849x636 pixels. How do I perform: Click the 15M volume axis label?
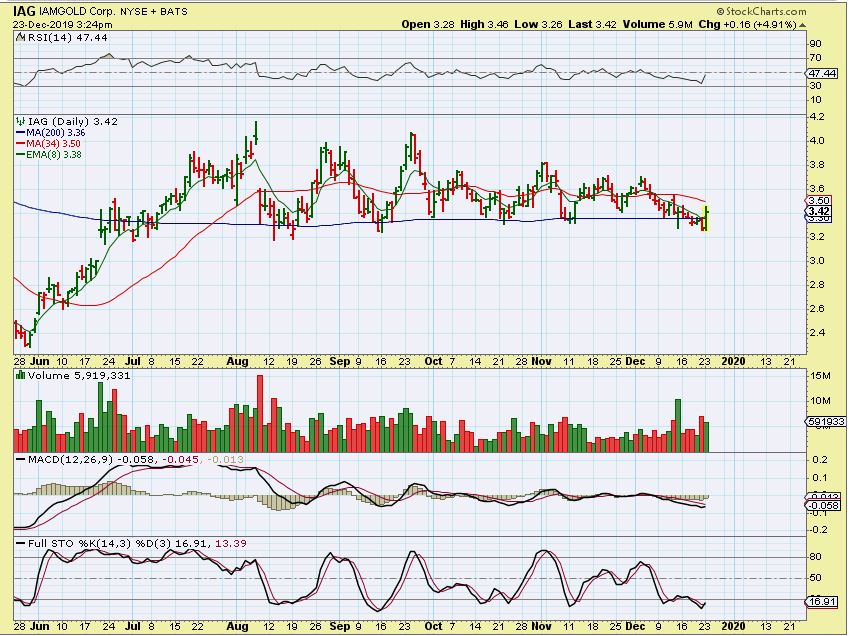(821, 376)
